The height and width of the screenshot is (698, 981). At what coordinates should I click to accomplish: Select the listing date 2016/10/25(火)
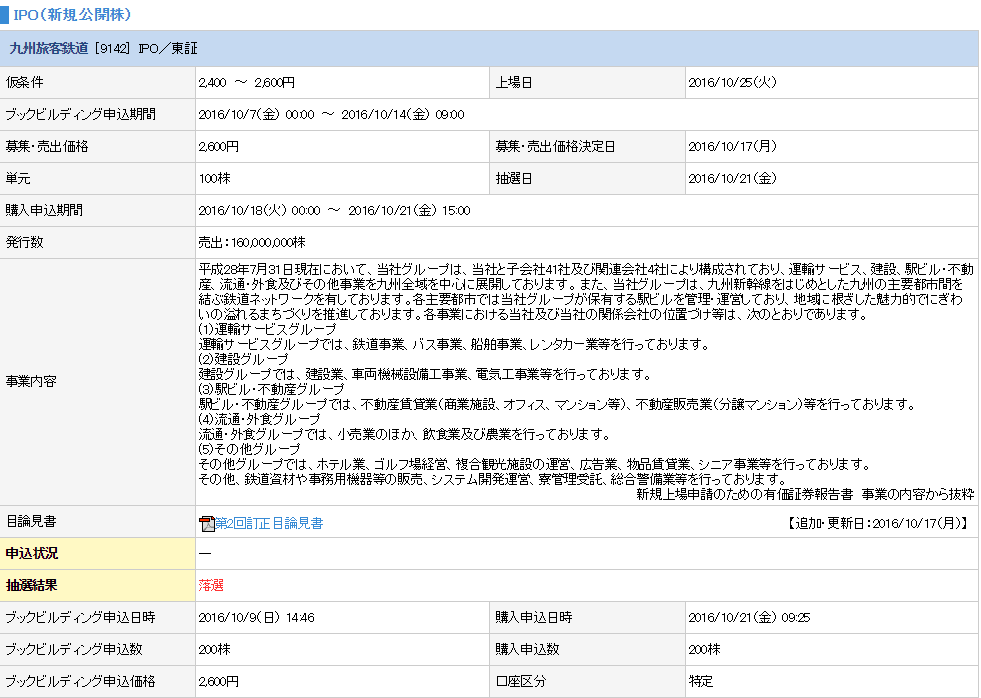[x=732, y=83]
